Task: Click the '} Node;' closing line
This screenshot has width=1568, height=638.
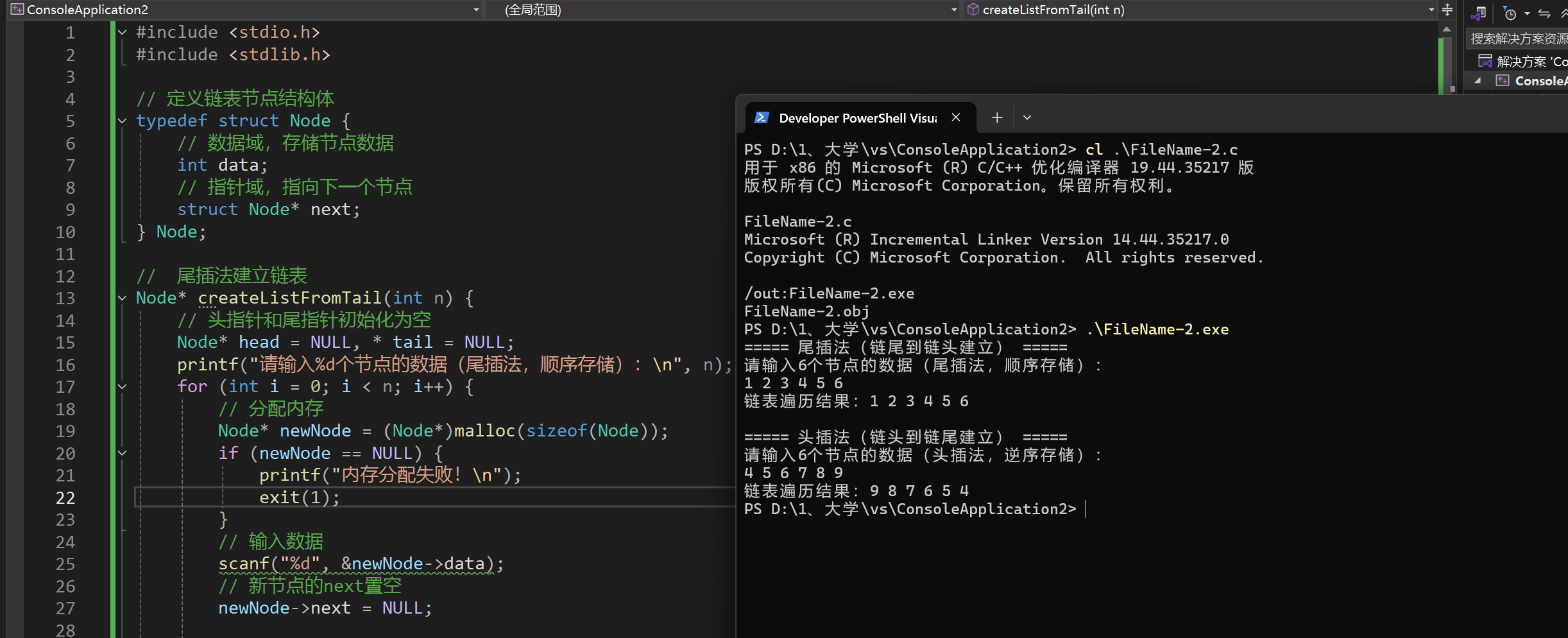Action: click(171, 232)
